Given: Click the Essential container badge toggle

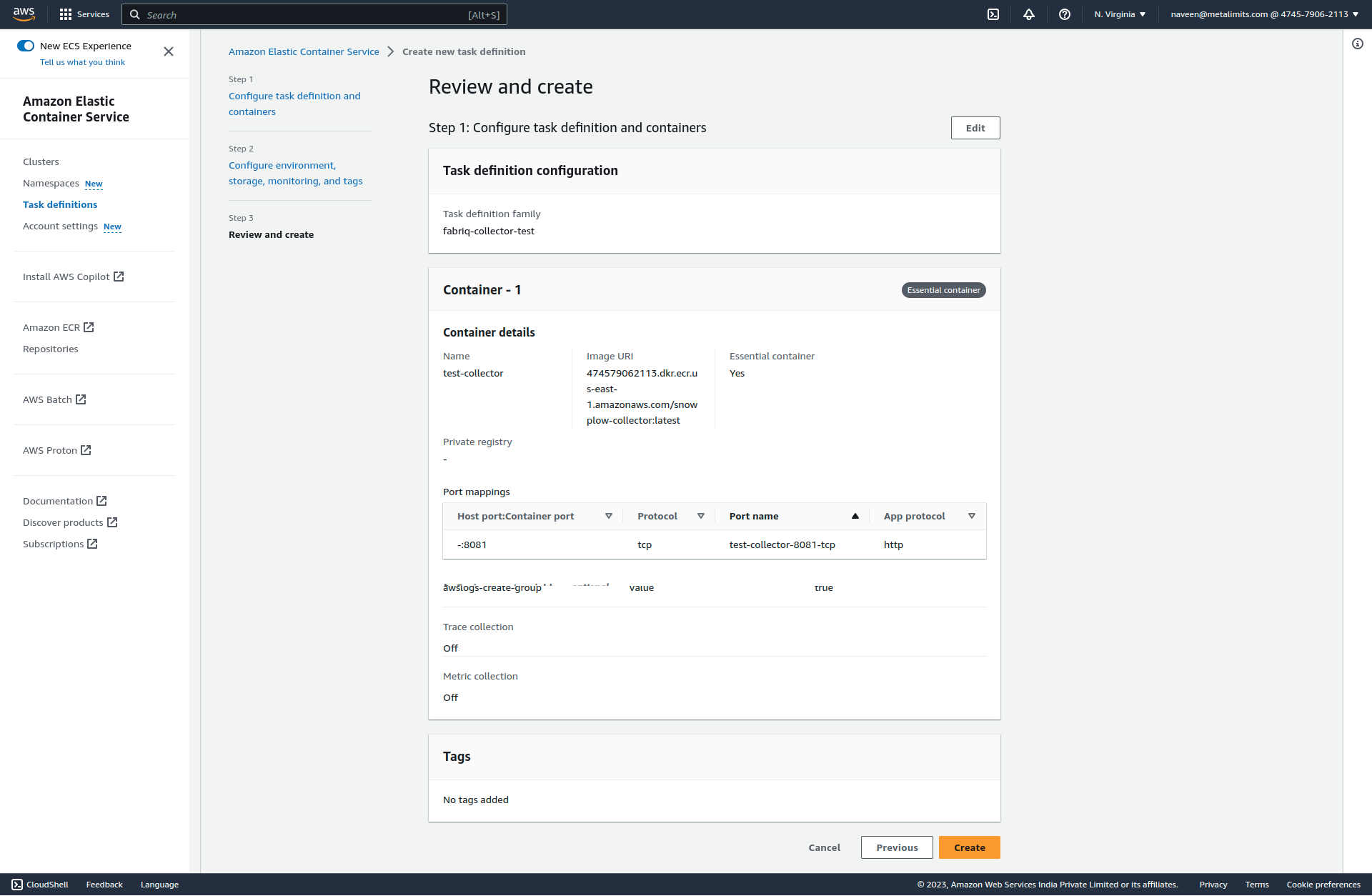Looking at the screenshot, I should tap(942, 290).
